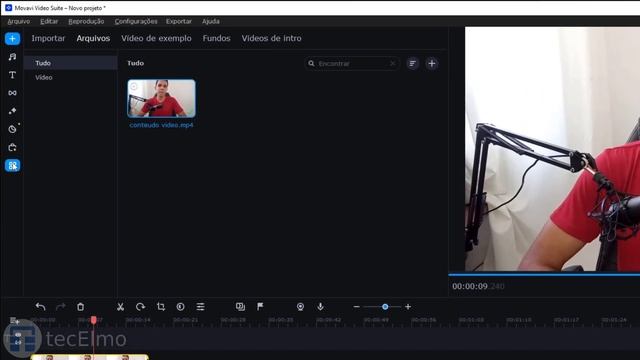Open the Titles text tool
Screen dimensions: 640x360
pos(13,75)
